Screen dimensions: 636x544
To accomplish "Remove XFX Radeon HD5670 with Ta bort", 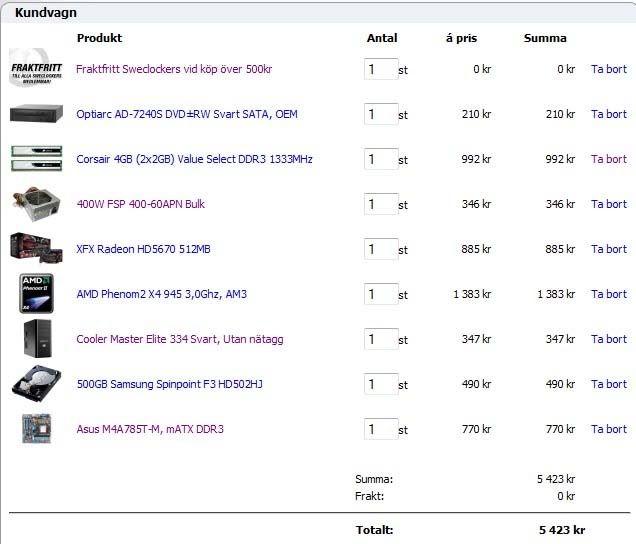I will tap(608, 249).
